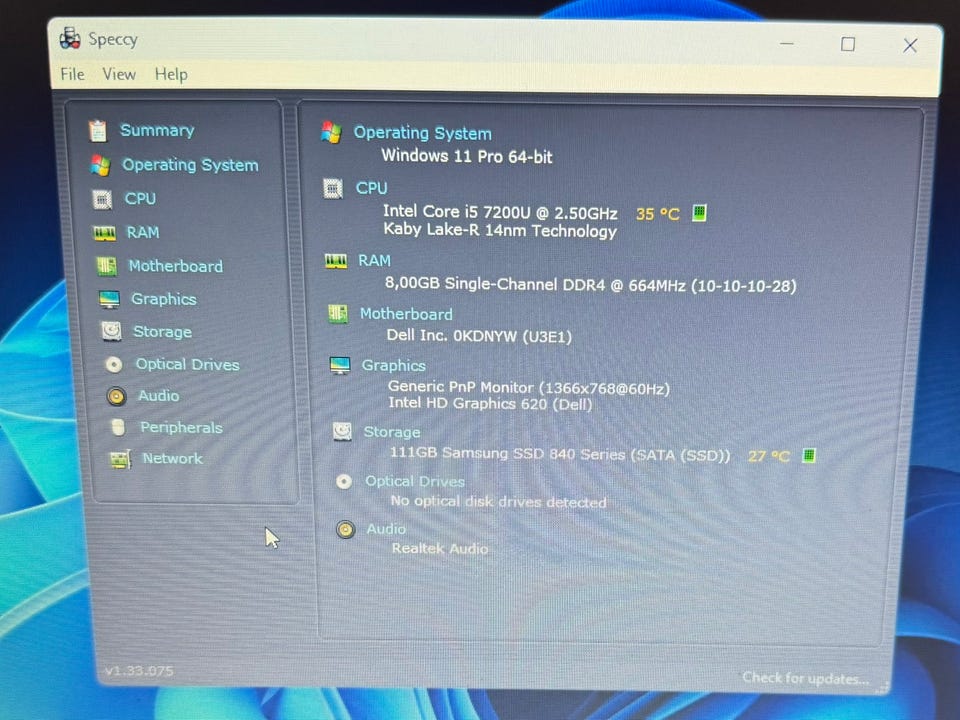Click 'Dell Inc. 0KDNYW (U3E1)' text
Viewport: 960px width, 720px height.
[479, 336]
